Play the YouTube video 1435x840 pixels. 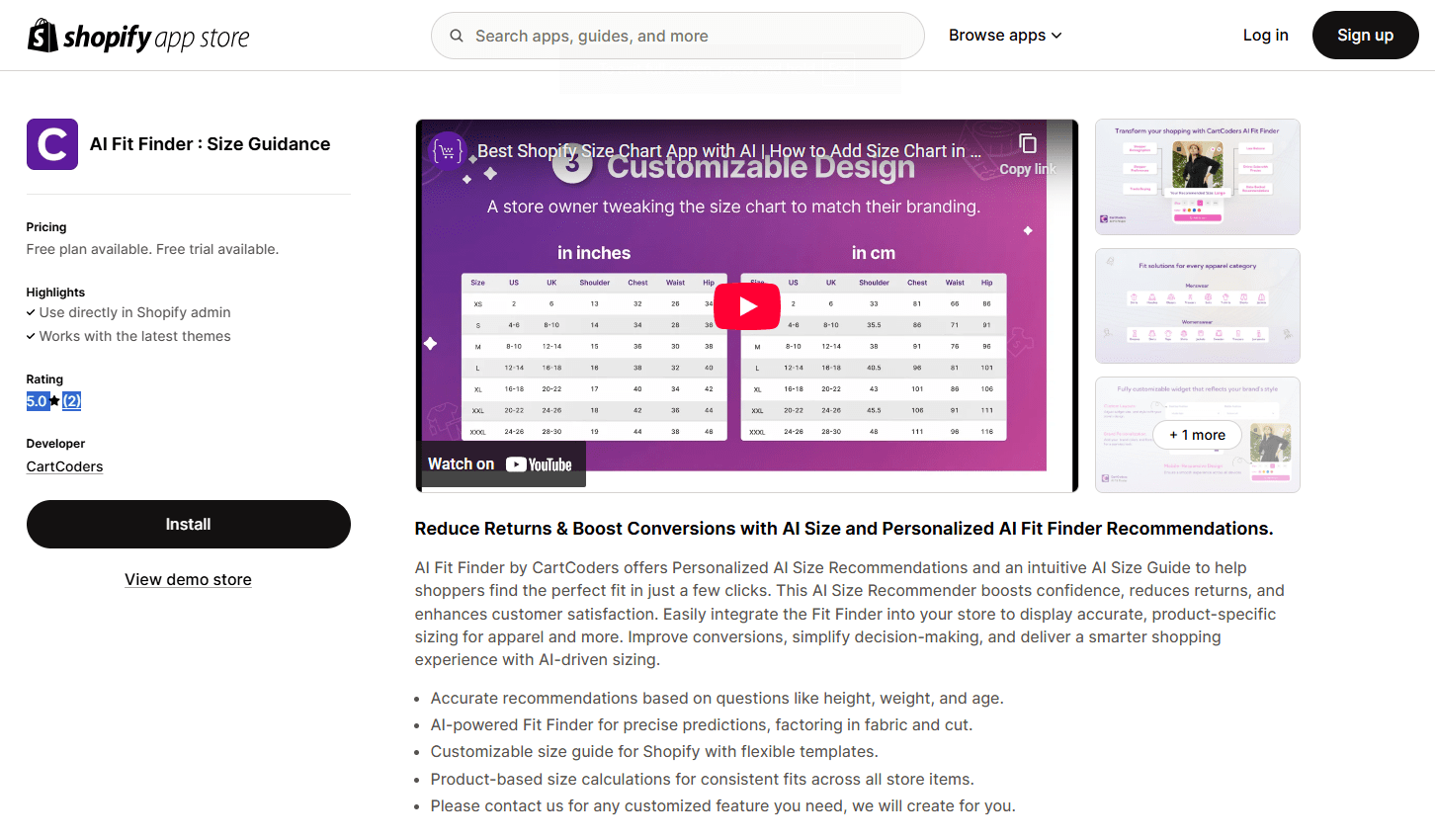click(x=747, y=306)
